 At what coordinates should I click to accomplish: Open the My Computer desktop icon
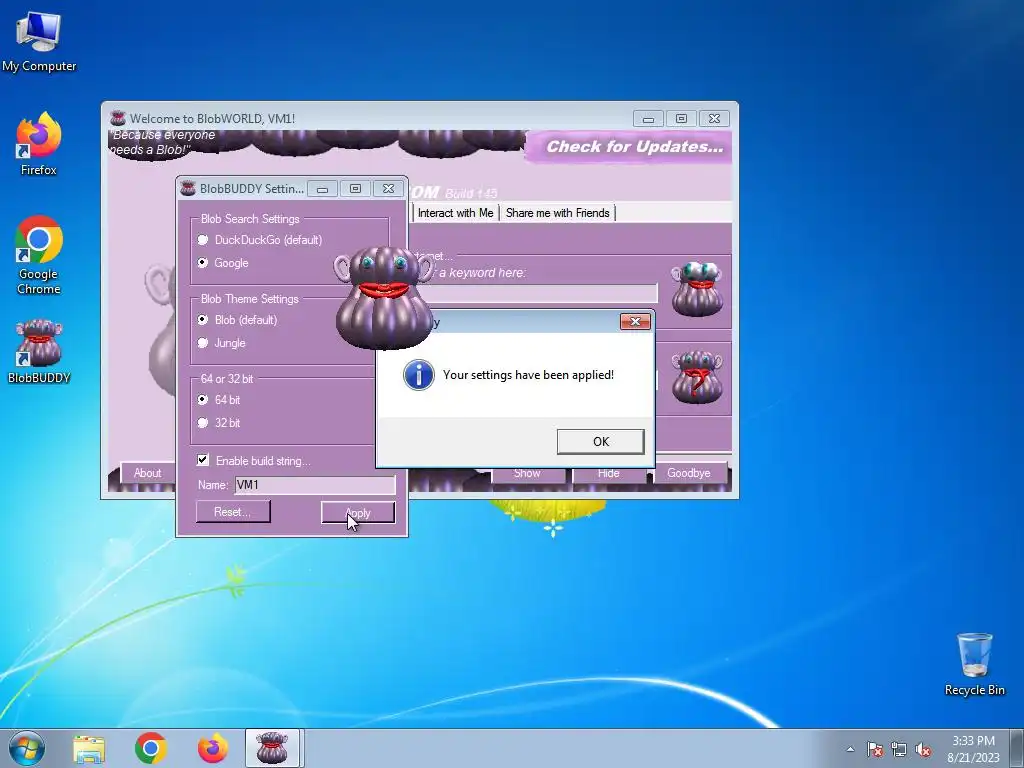tap(39, 41)
